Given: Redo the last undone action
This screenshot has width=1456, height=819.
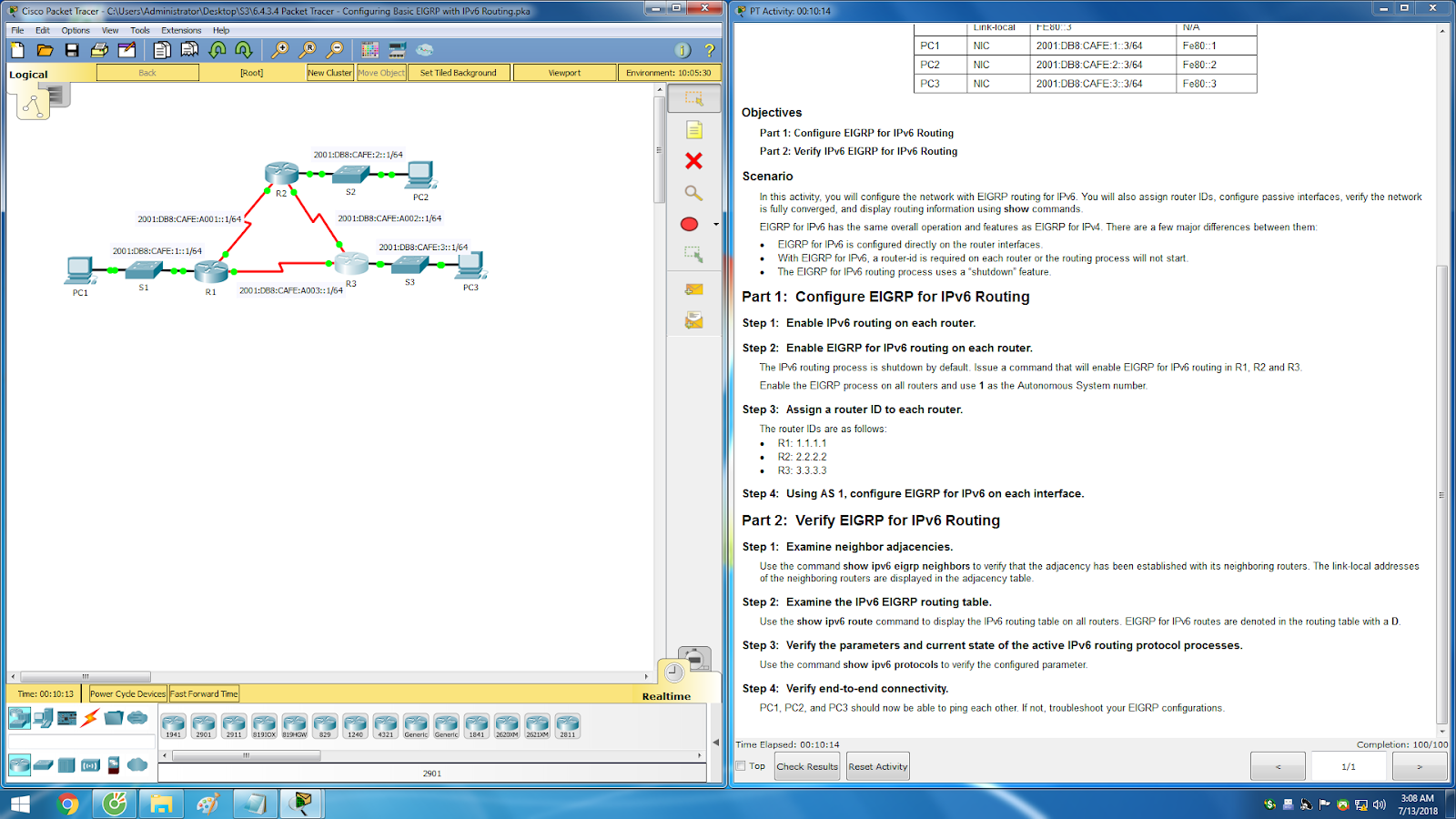Looking at the screenshot, I should (244, 50).
